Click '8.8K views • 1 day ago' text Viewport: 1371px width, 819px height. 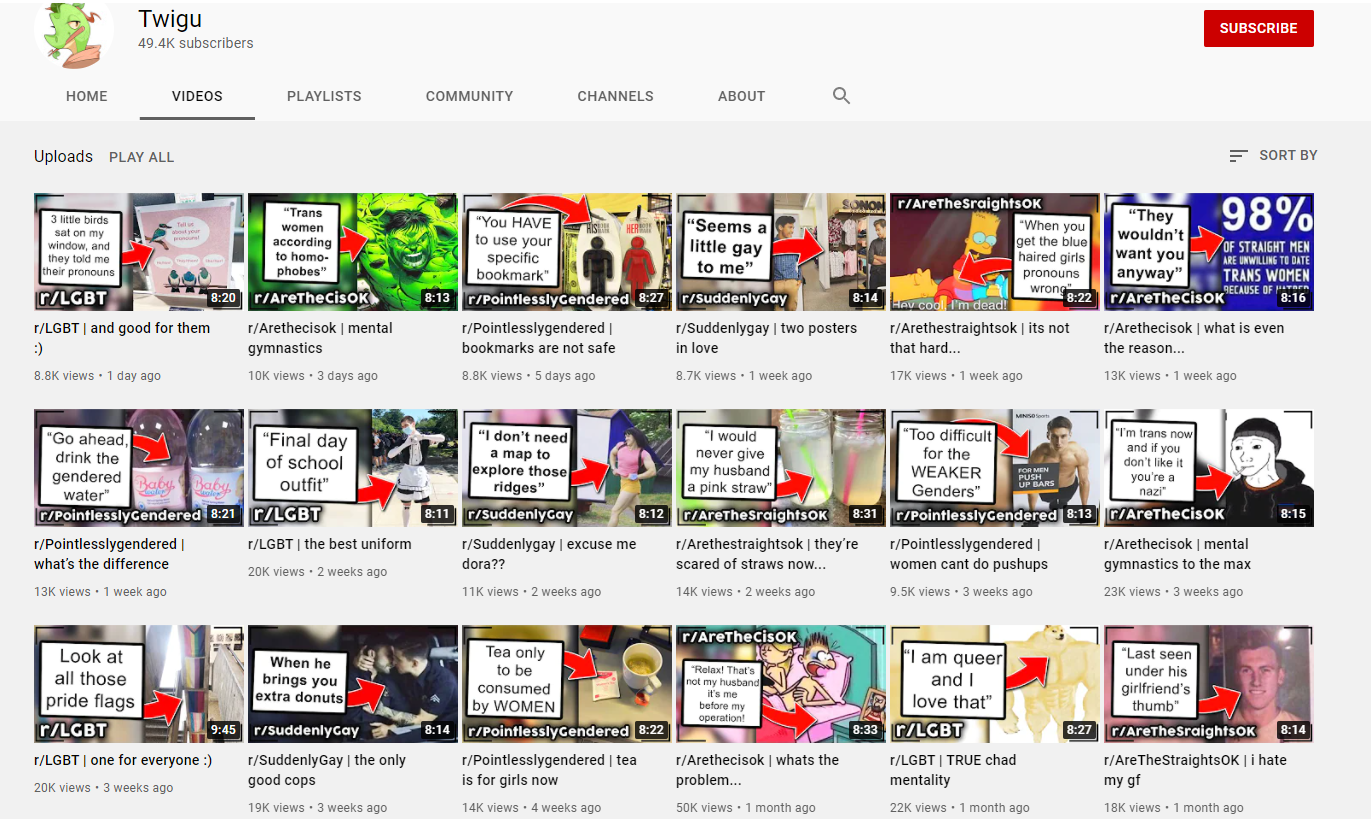click(x=97, y=376)
